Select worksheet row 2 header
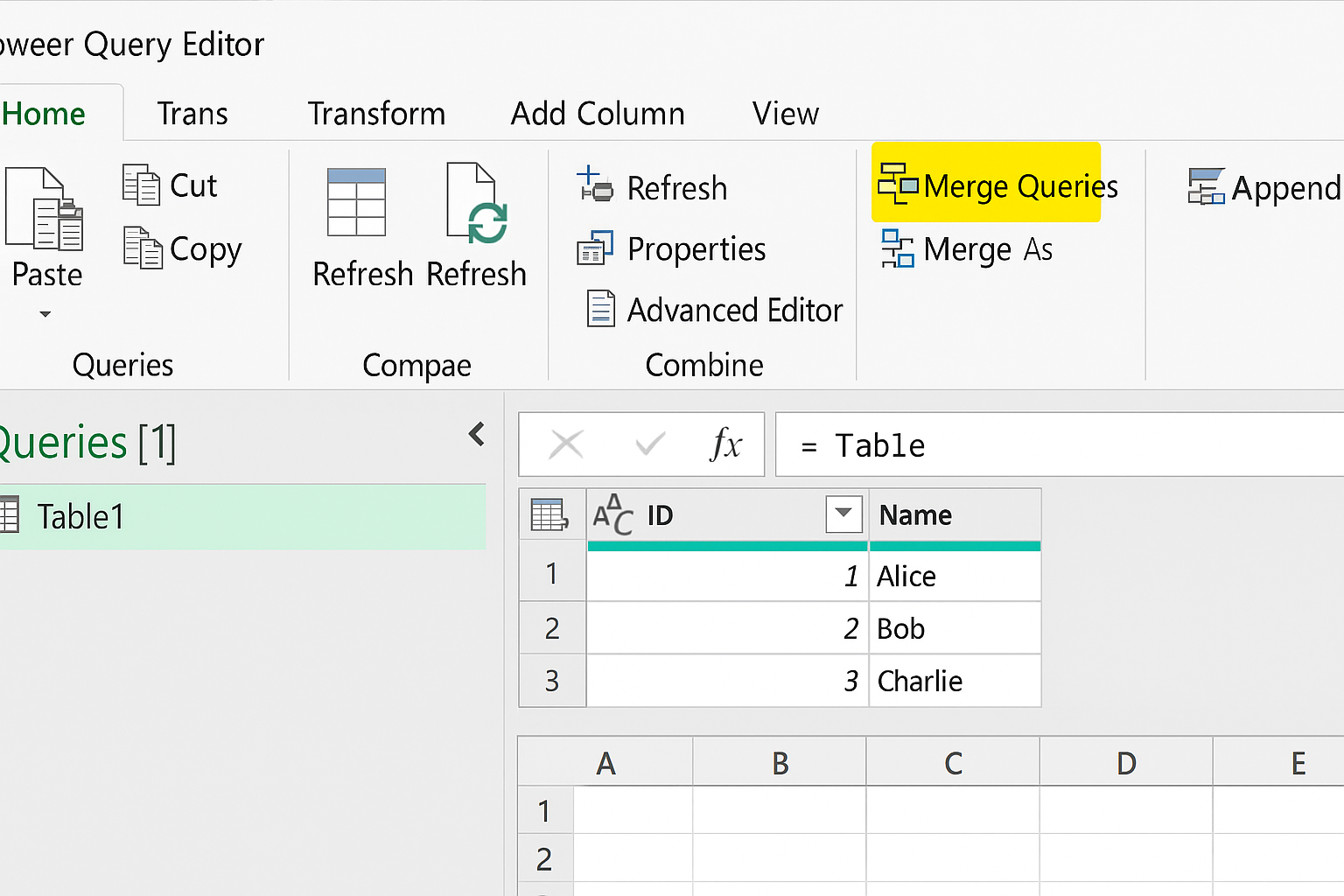 coord(546,858)
